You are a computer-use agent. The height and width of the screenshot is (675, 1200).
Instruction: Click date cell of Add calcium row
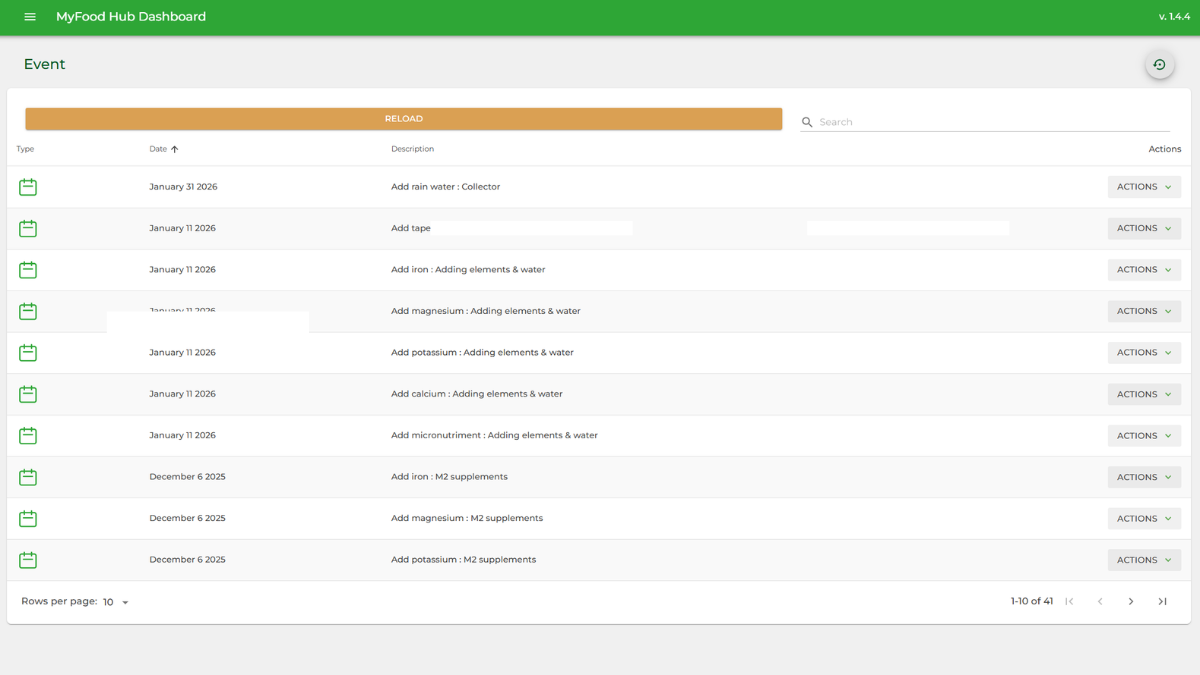click(x=182, y=394)
